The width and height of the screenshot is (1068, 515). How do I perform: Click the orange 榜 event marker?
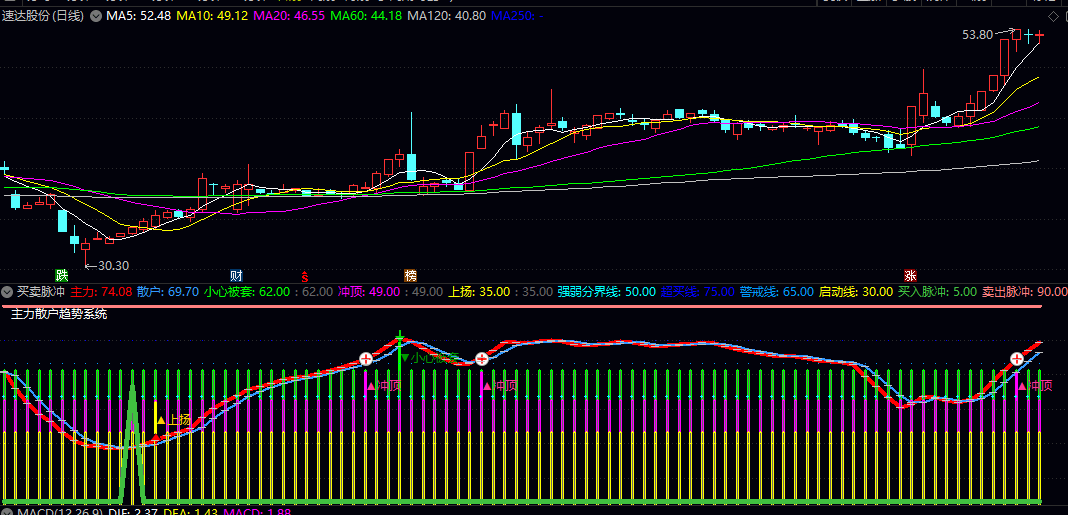pos(410,275)
